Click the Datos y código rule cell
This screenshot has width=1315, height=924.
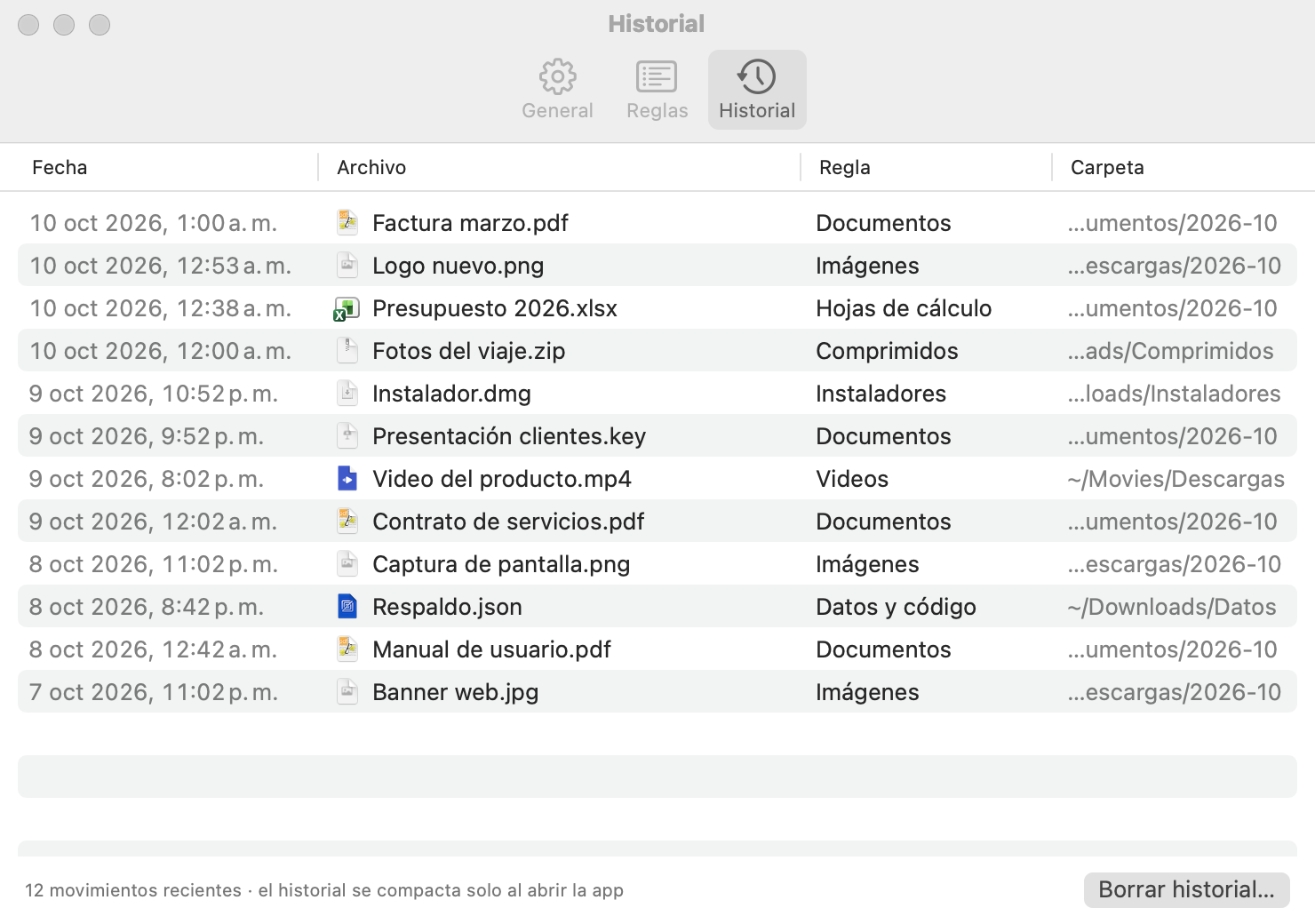pyautogui.click(x=896, y=607)
